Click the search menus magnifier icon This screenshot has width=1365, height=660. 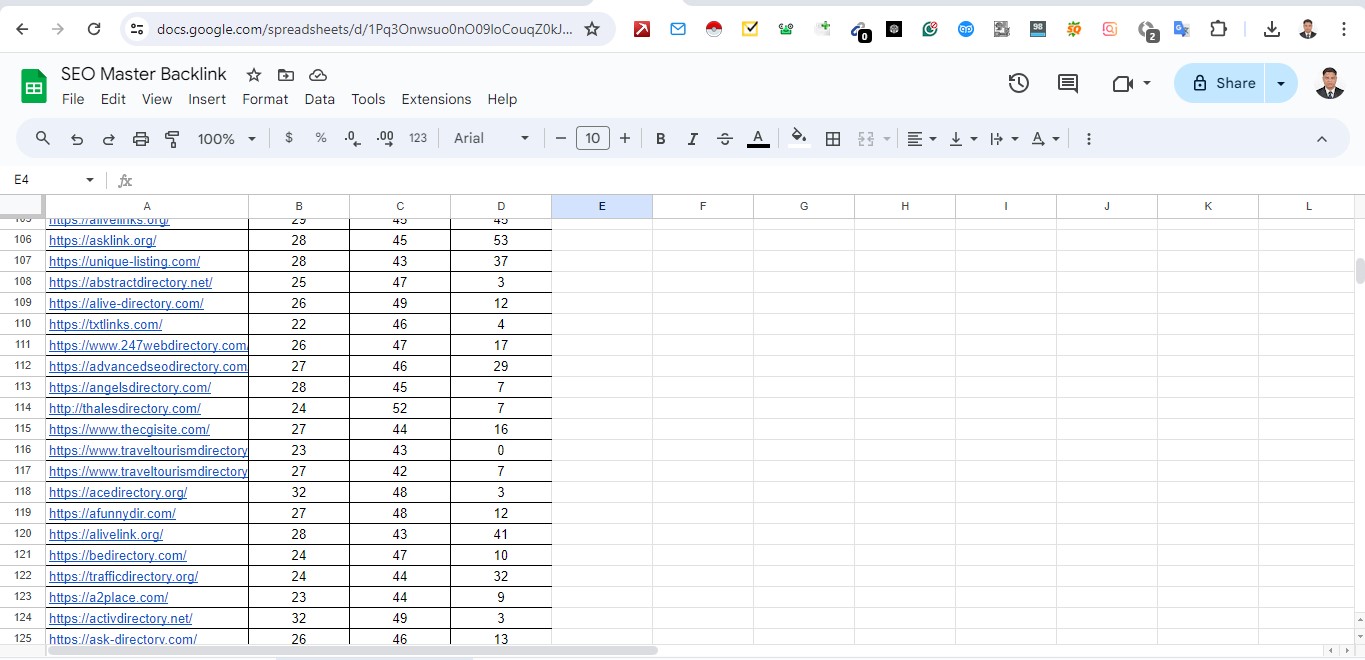[43, 139]
